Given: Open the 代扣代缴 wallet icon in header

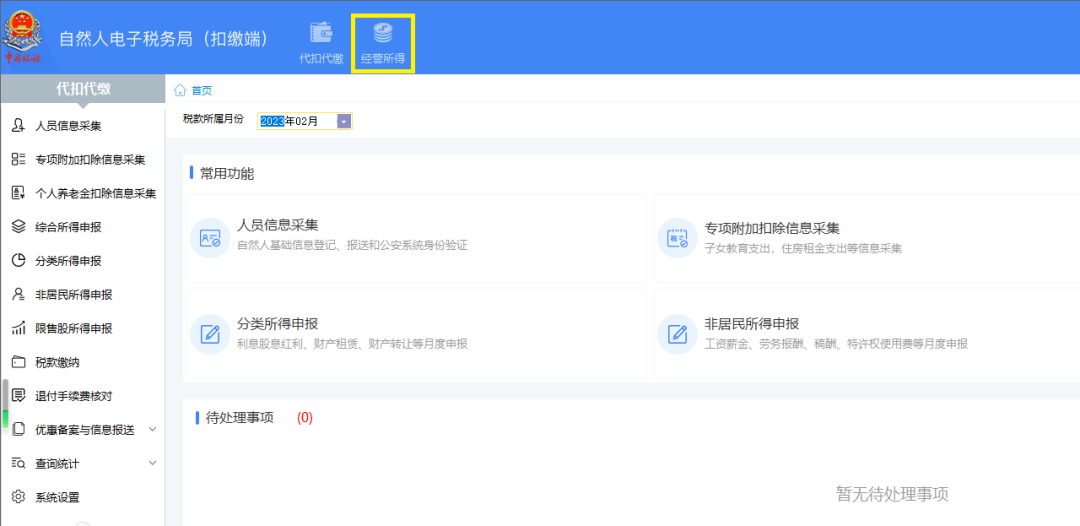Looking at the screenshot, I should 321,34.
